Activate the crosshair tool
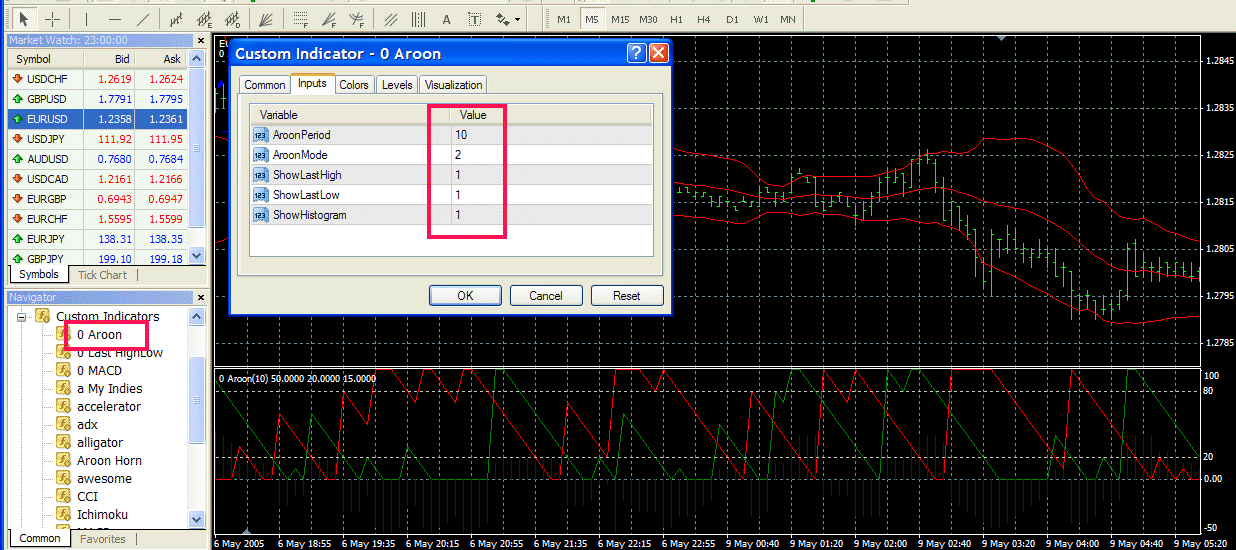Screen dimensions: 1236x550 point(53,19)
